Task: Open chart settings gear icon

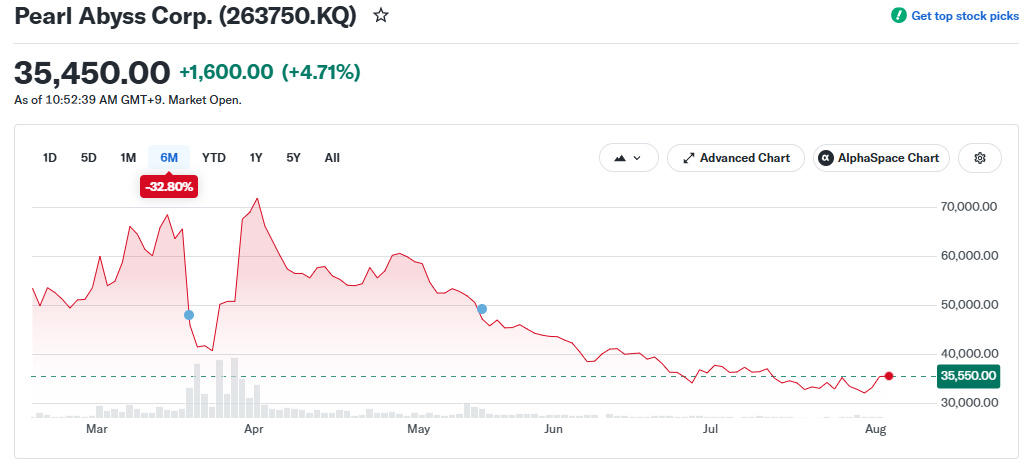Action: click(980, 158)
